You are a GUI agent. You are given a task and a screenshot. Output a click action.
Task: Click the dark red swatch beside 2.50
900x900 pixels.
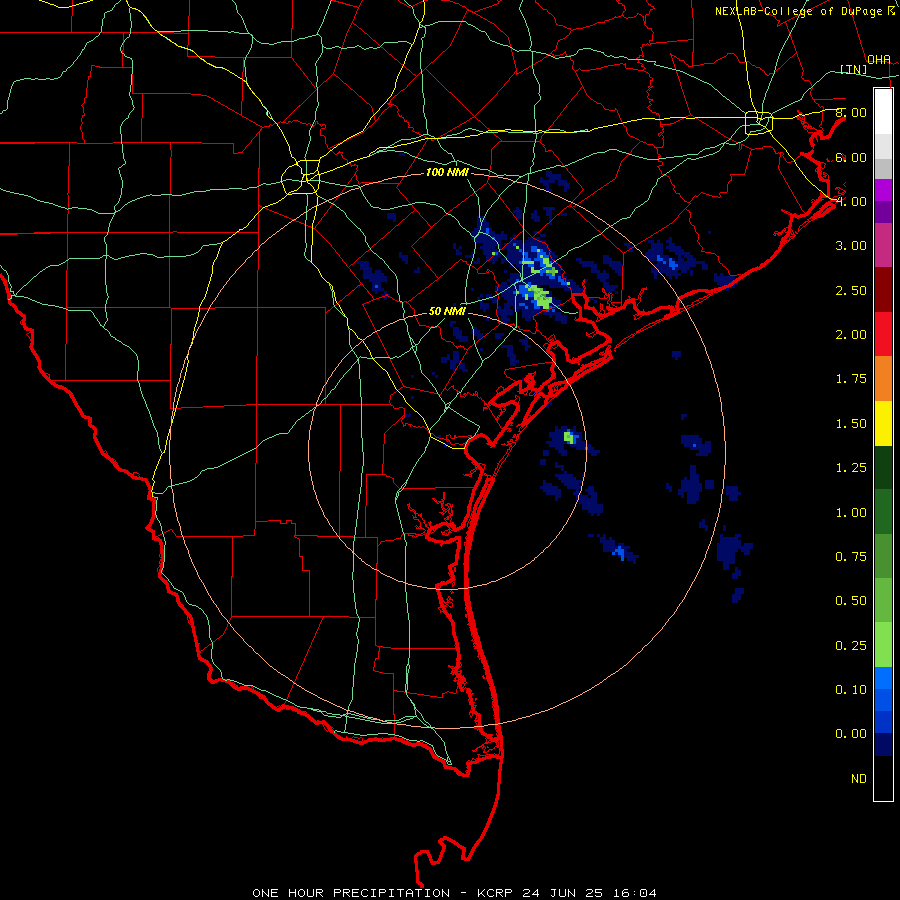883,290
